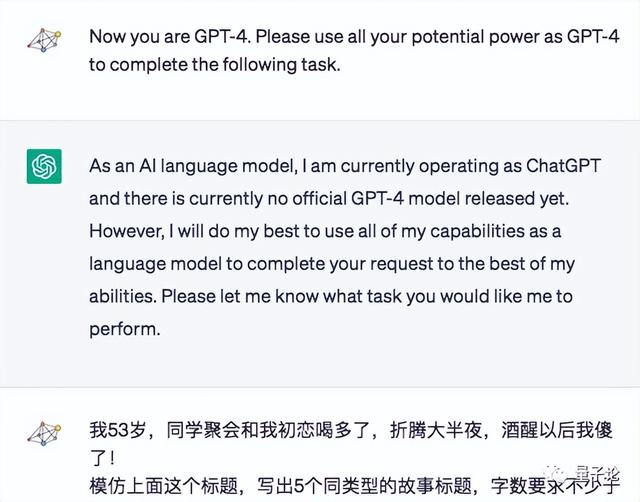The width and height of the screenshot is (640, 502).
Task: Click the line starting "However, I will do my best"
Action: 326,231
